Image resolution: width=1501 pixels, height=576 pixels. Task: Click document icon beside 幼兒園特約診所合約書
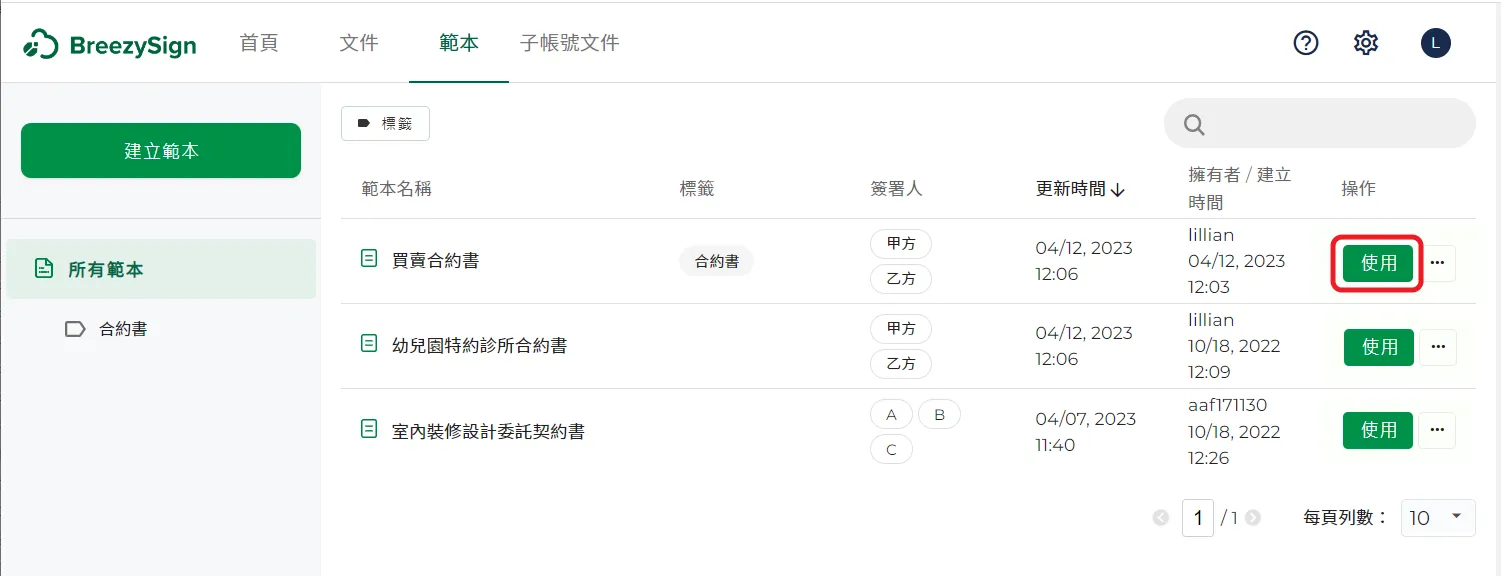[369, 344]
